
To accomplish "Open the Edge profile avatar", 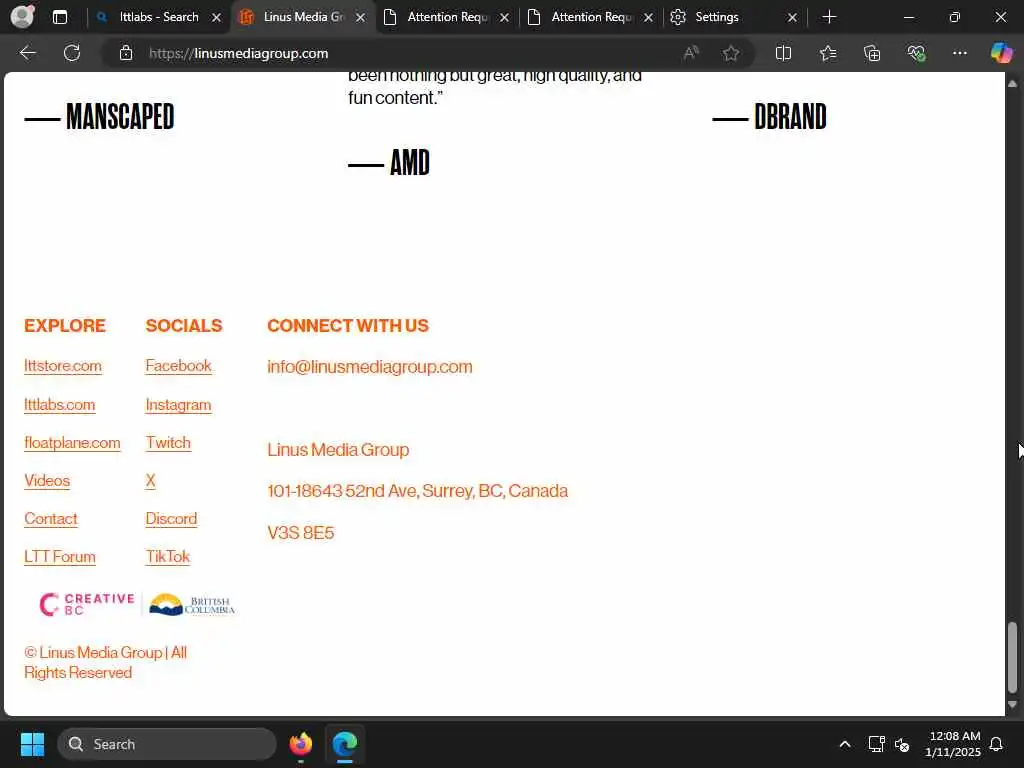I will tap(22, 17).
